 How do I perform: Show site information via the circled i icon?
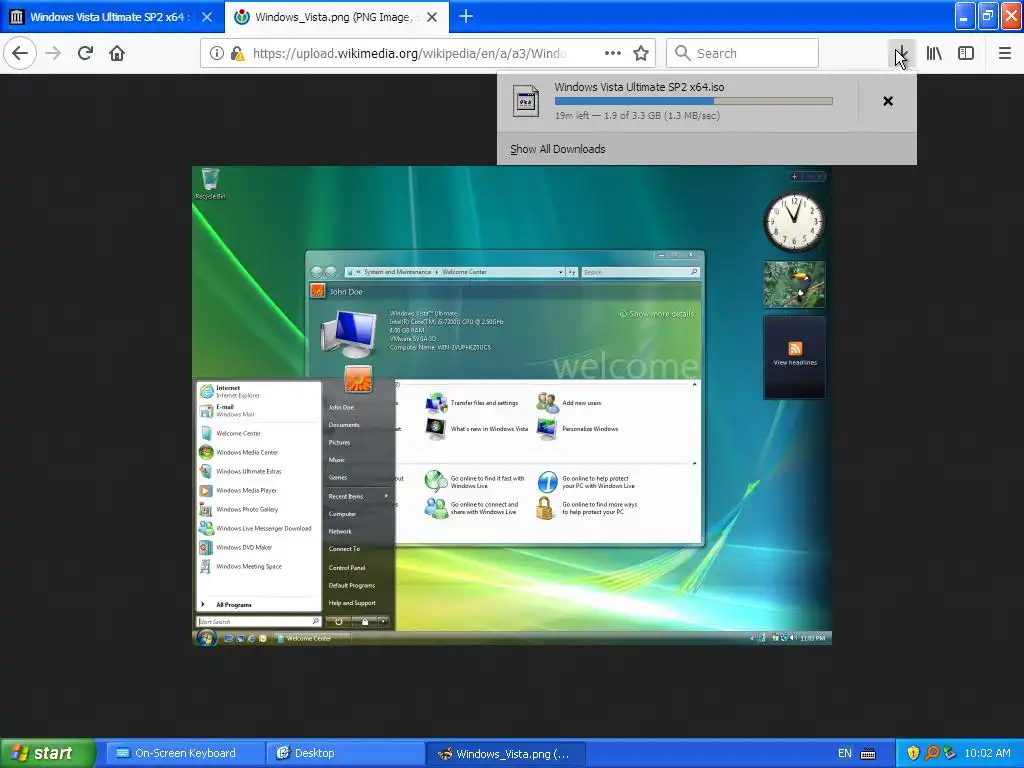[216, 53]
